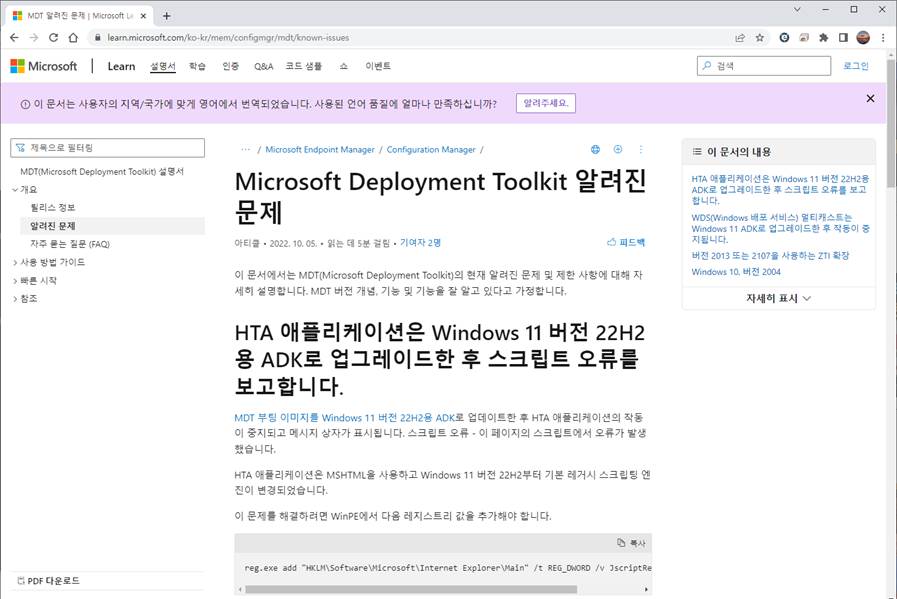
Task: Open the Extensions puzzle icon
Action: (823, 38)
